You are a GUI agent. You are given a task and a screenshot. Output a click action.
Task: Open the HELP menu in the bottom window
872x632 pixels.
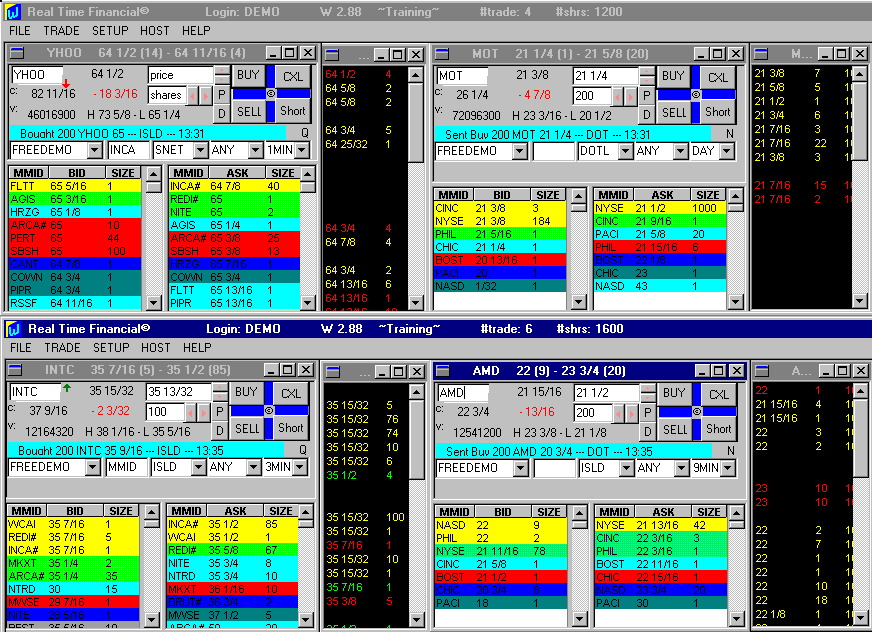coord(197,348)
